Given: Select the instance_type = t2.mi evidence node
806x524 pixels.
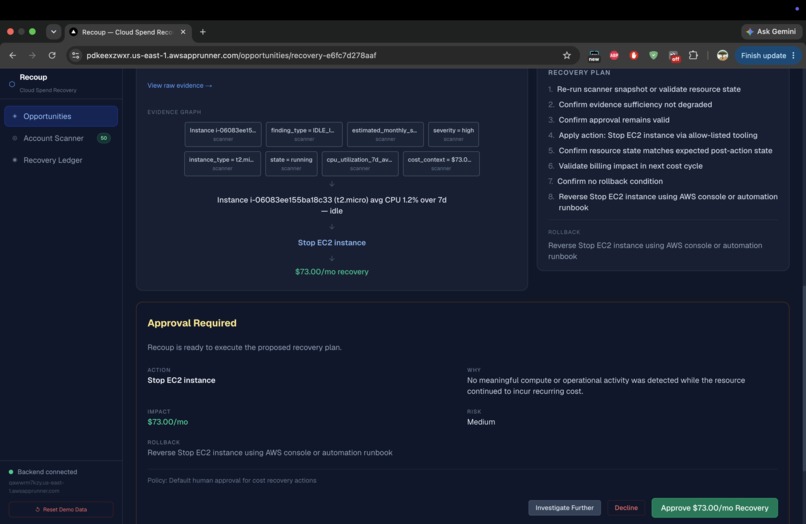Looking at the screenshot, I should 222,164.
